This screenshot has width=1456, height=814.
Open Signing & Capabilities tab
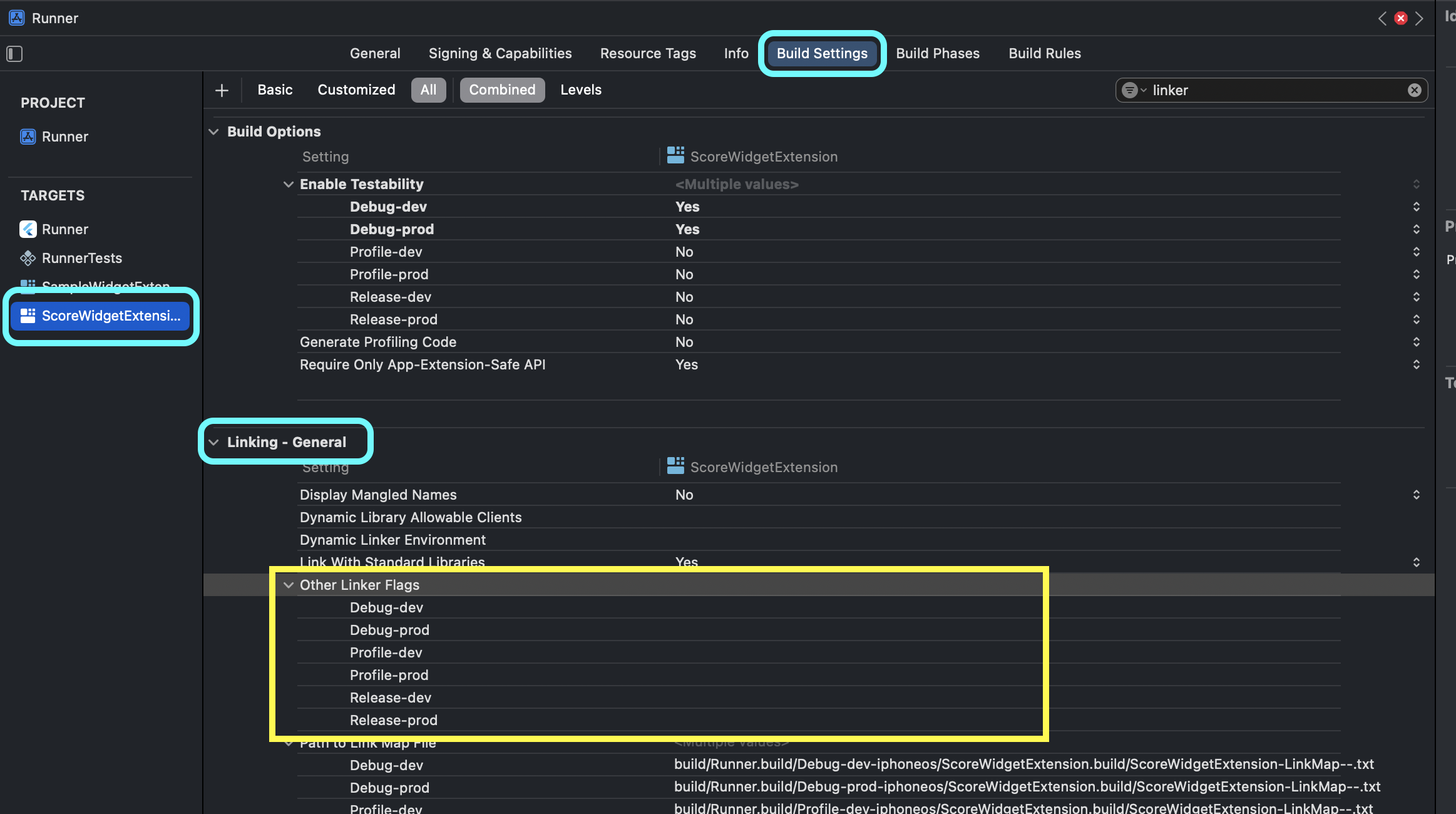[500, 53]
